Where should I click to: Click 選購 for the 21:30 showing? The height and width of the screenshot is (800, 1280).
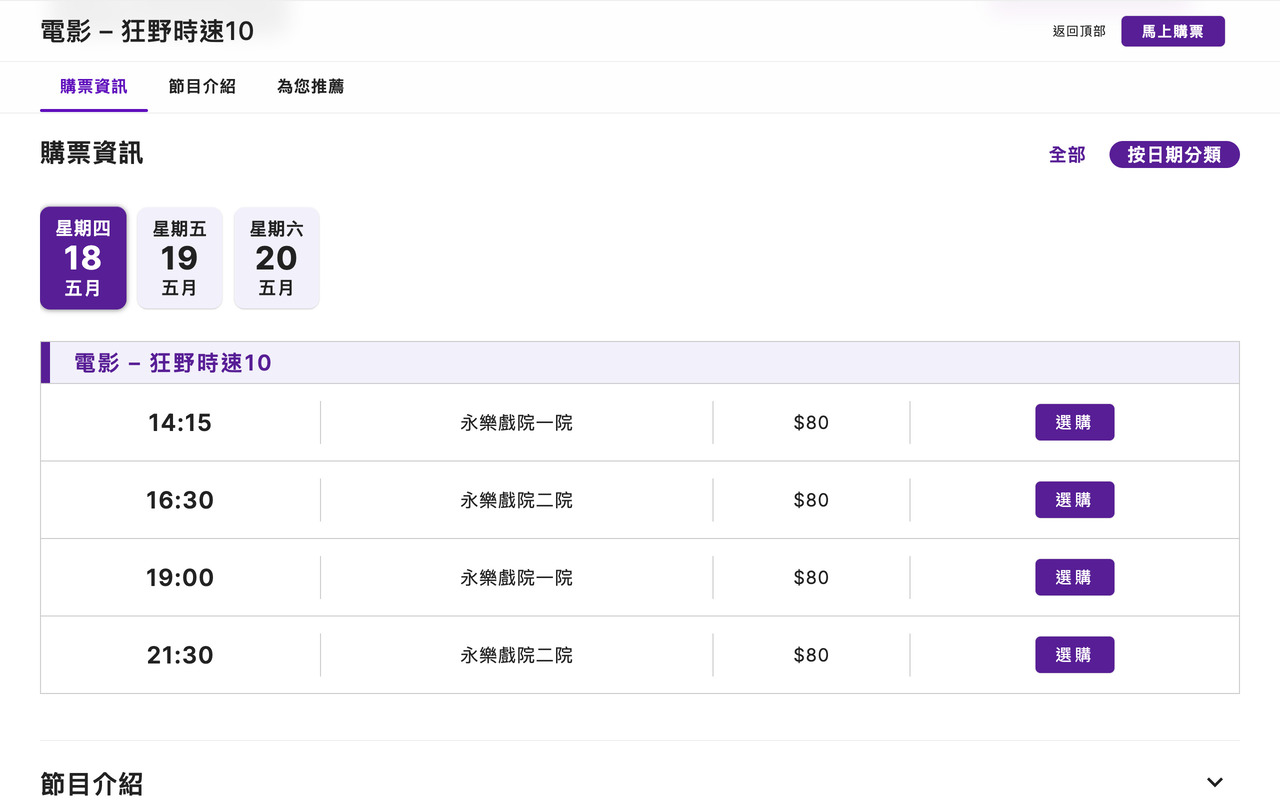pyautogui.click(x=1074, y=655)
